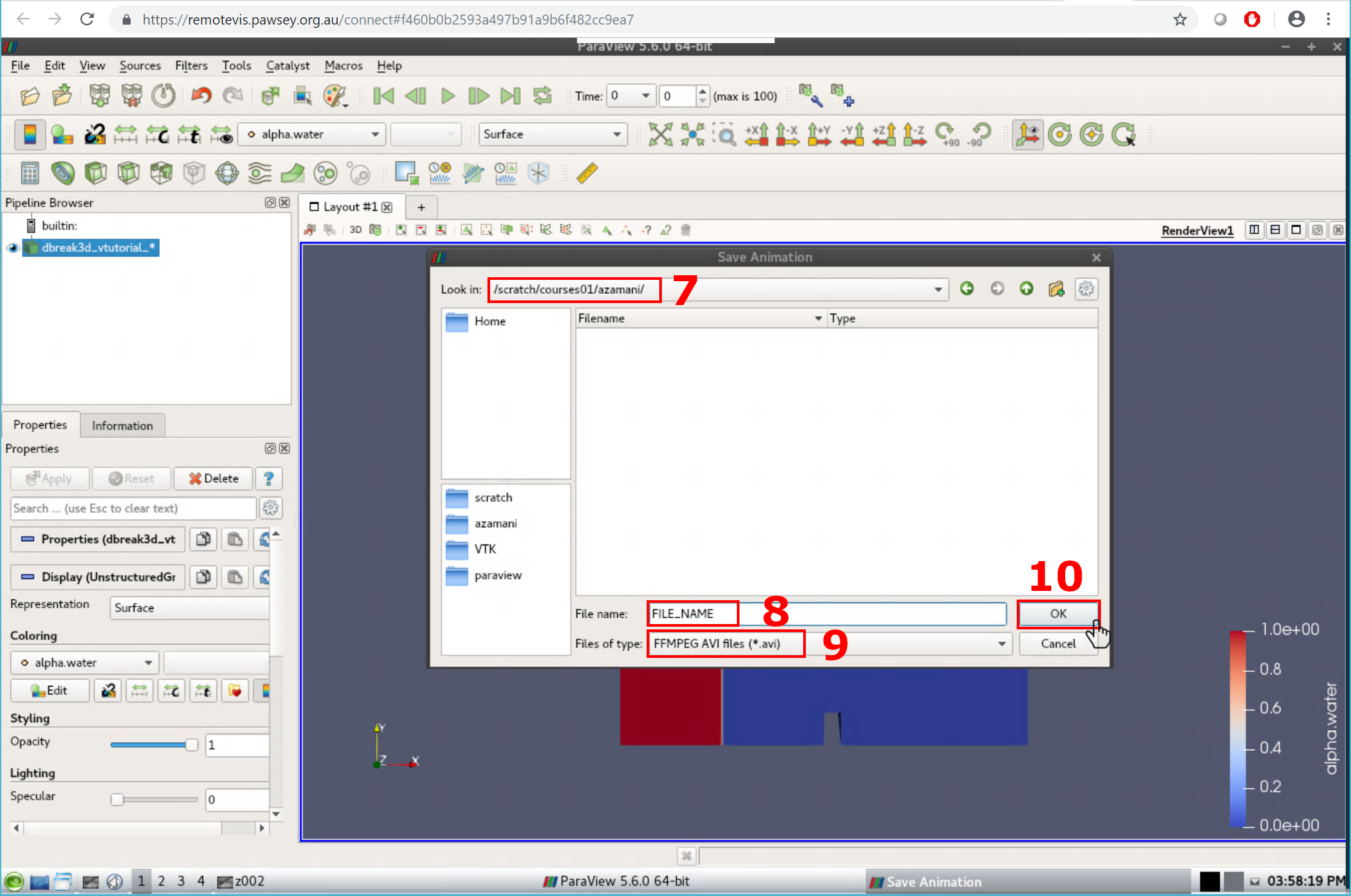Adjust the Opacity slider
The width and height of the screenshot is (1351, 896).
[155, 745]
